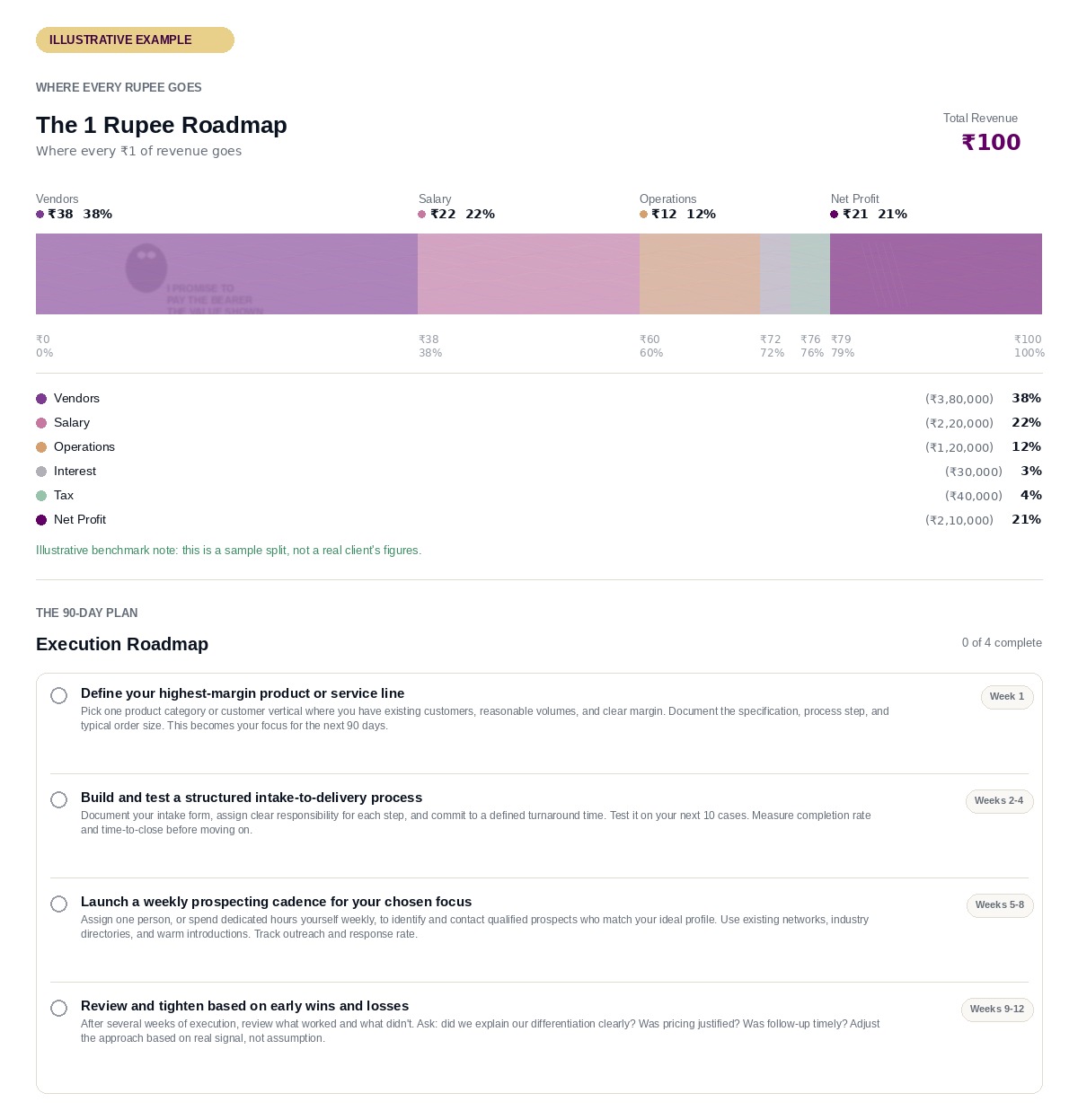Click the (₹2,10,000) Net Profit amount
Screen dimensions: 1078x1120
[959, 520]
